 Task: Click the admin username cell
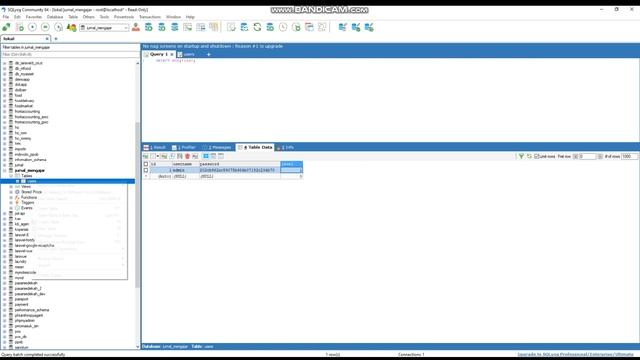pyautogui.click(x=185, y=170)
